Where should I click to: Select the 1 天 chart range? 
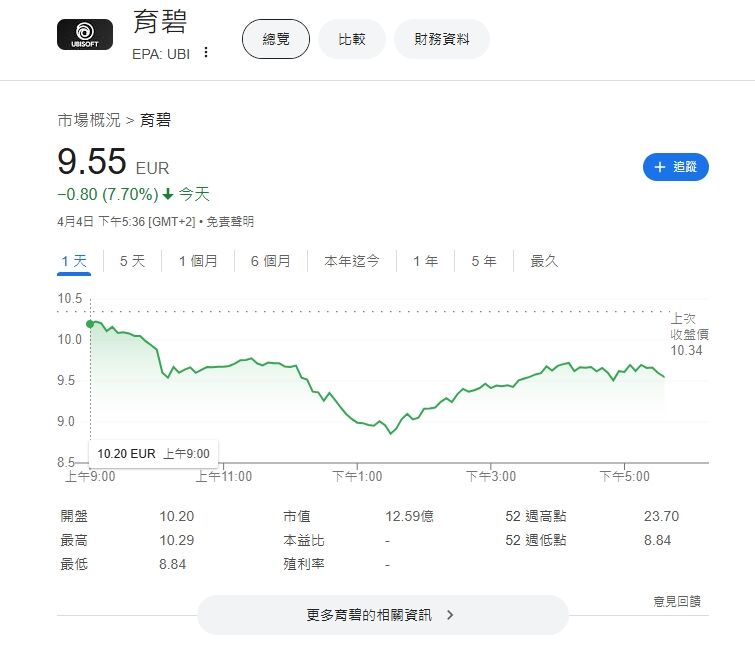[74, 261]
